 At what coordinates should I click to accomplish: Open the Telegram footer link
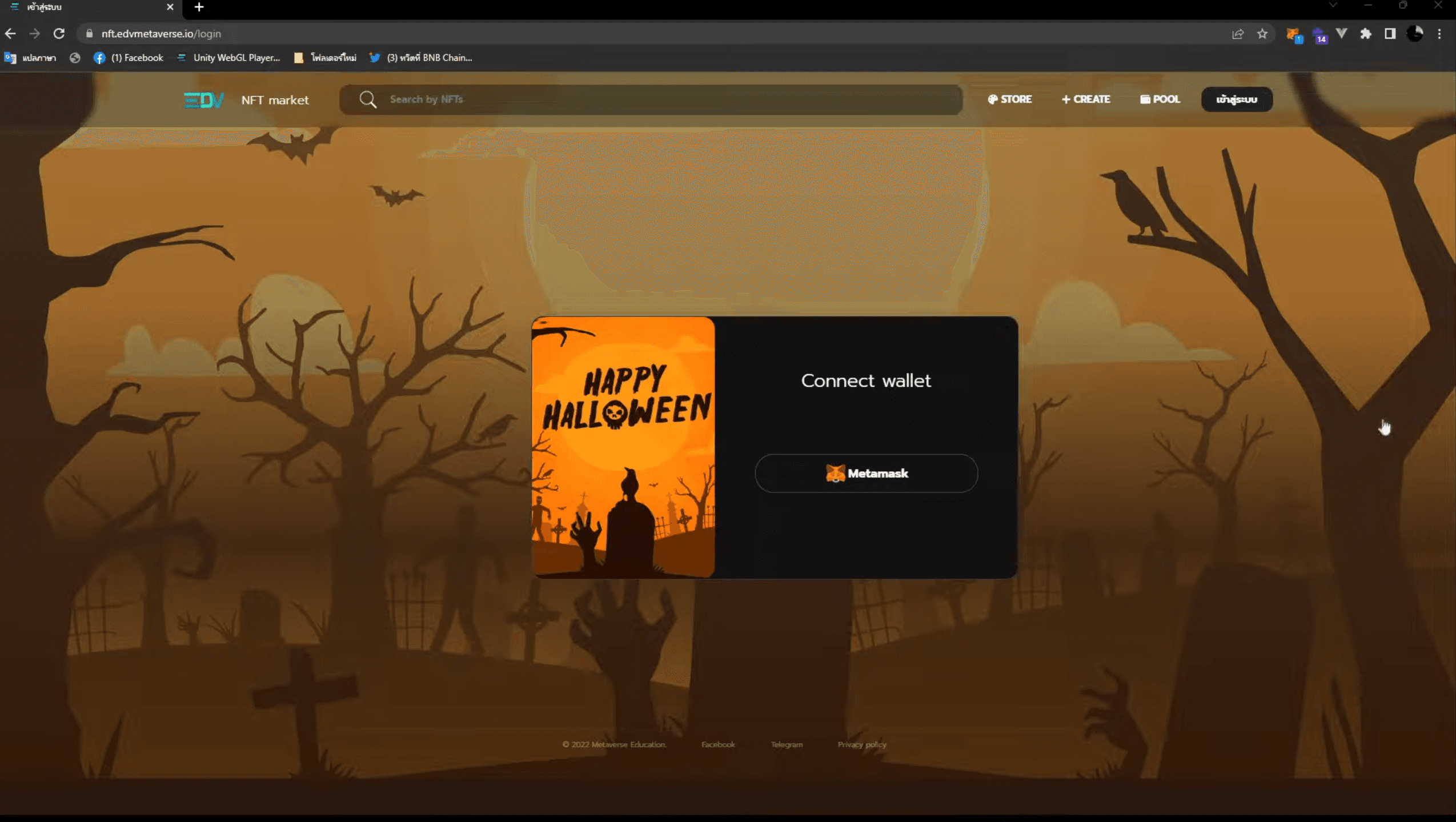click(x=787, y=744)
